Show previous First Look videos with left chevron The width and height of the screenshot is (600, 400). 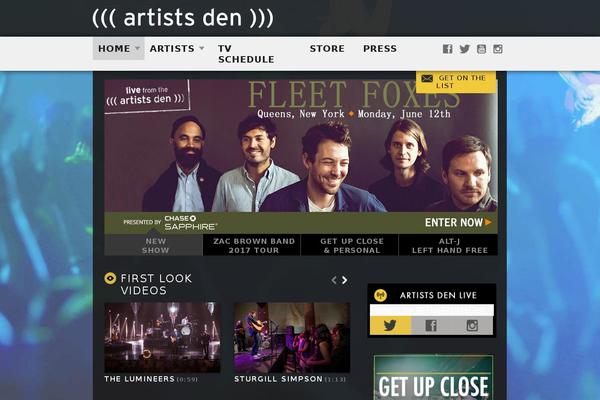tap(334, 280)
